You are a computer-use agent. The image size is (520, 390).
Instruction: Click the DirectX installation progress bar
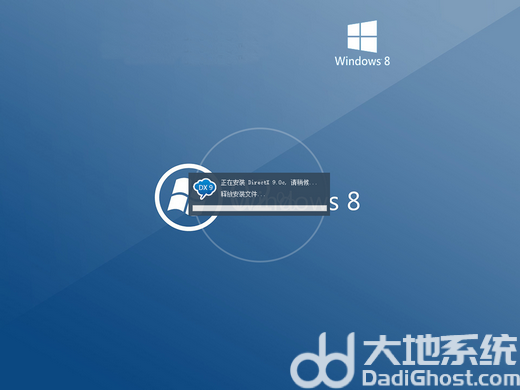coord(259,208)
